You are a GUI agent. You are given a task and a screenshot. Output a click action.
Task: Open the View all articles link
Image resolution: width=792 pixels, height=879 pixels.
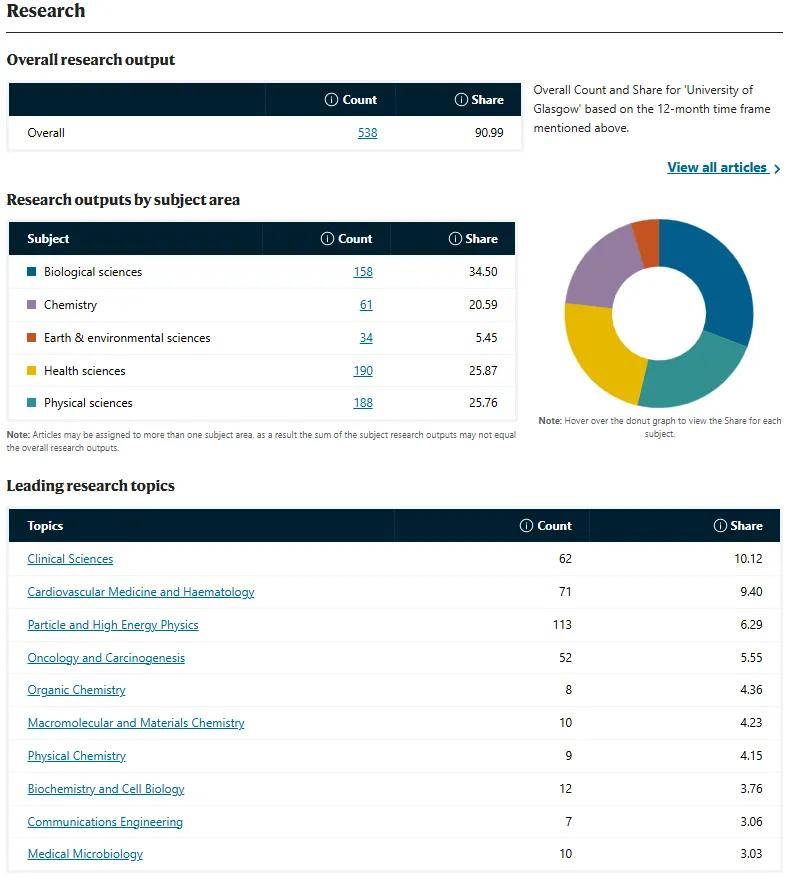point(717,168)
